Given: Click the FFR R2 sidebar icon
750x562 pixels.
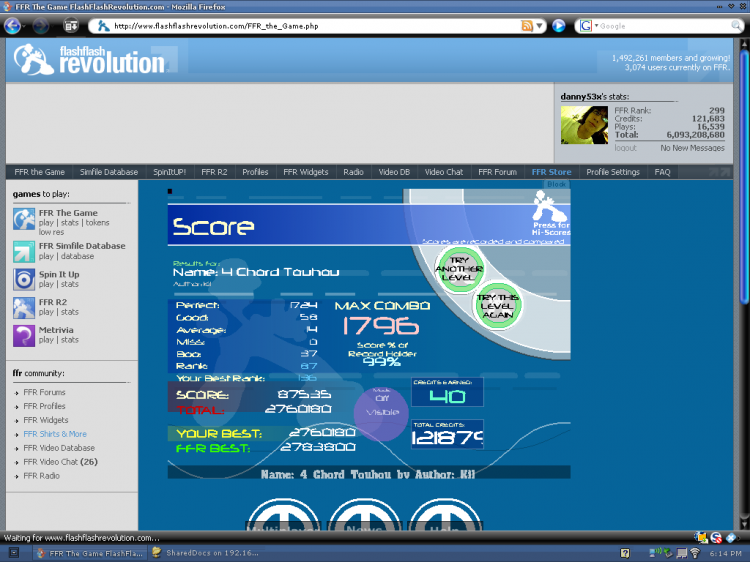Looking at the screenshot, I should 24,308.
